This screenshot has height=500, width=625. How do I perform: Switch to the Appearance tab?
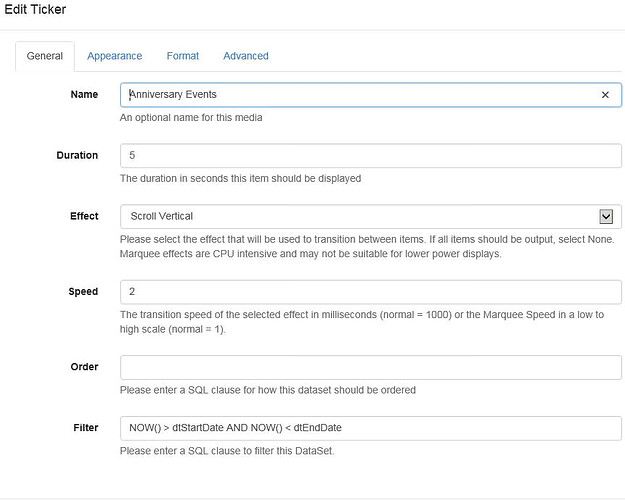[114, 56]
